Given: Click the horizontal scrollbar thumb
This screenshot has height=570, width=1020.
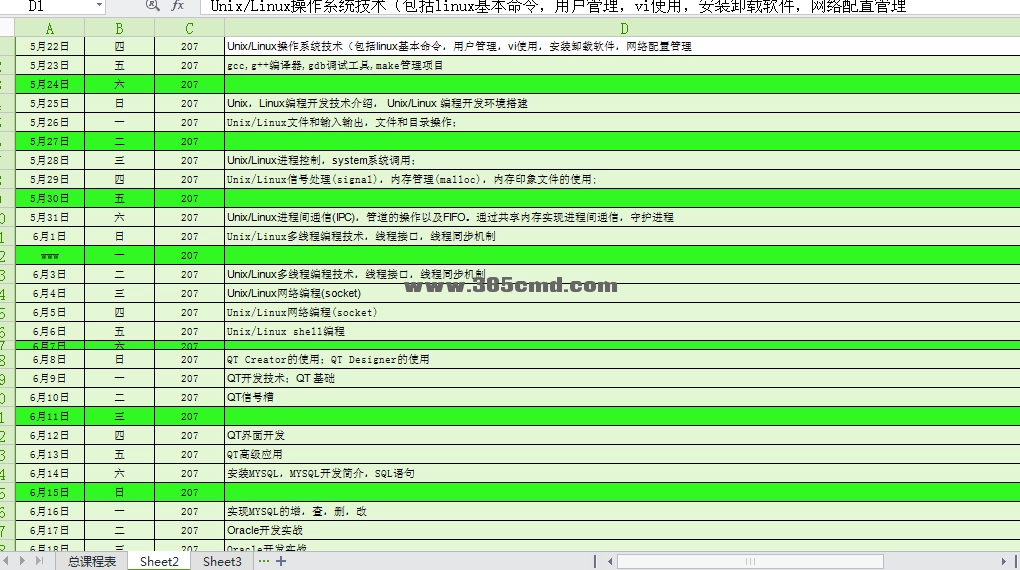Looking at the screenshot, I should (x=750, y=561).
